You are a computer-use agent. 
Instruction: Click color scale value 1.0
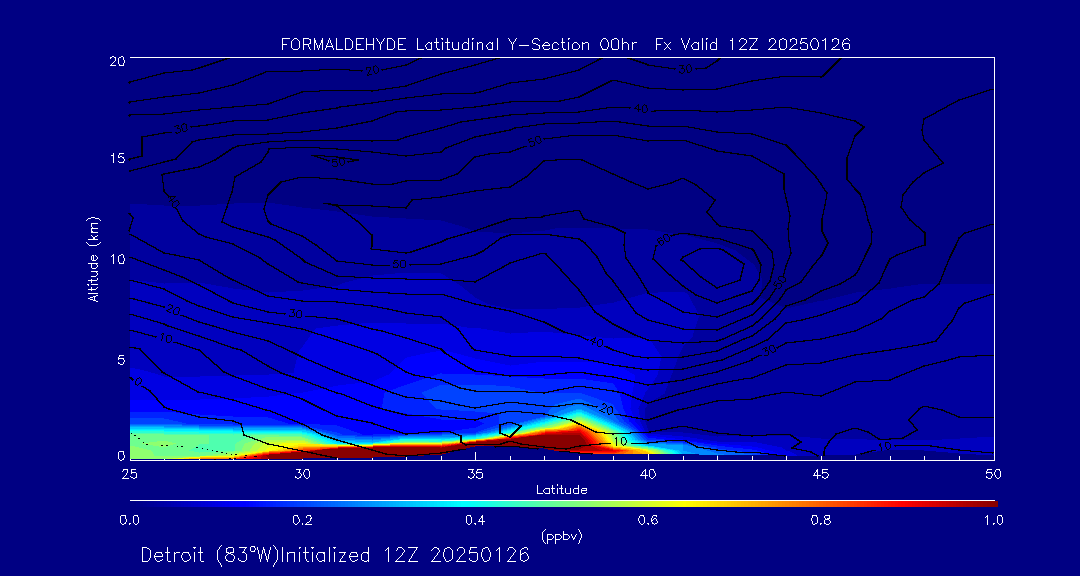pos(993,520)
